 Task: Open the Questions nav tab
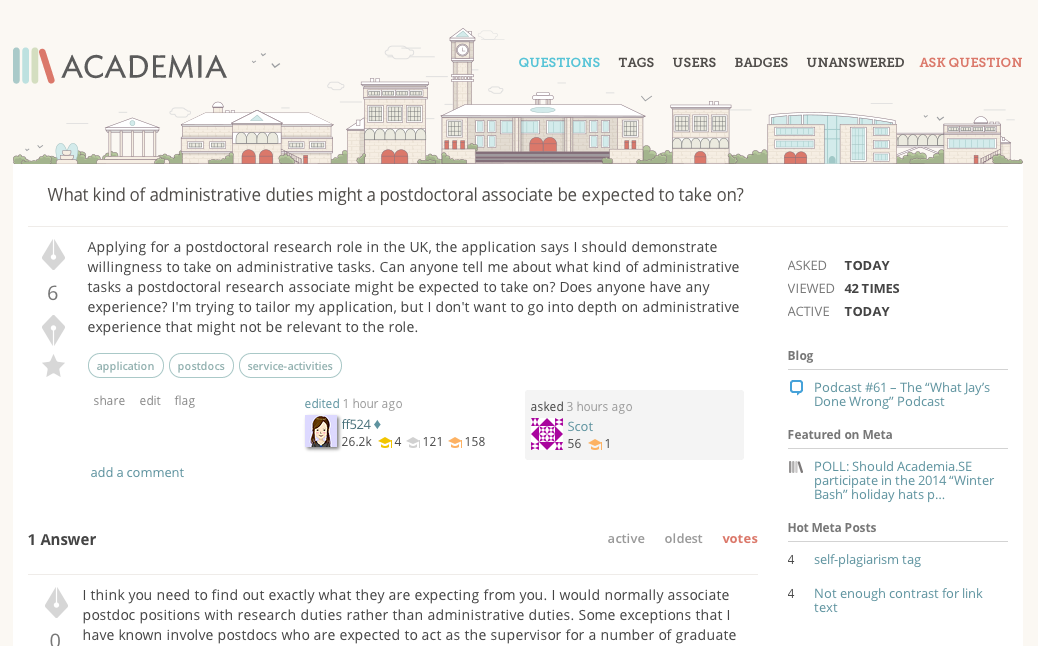tap(559, 62)
